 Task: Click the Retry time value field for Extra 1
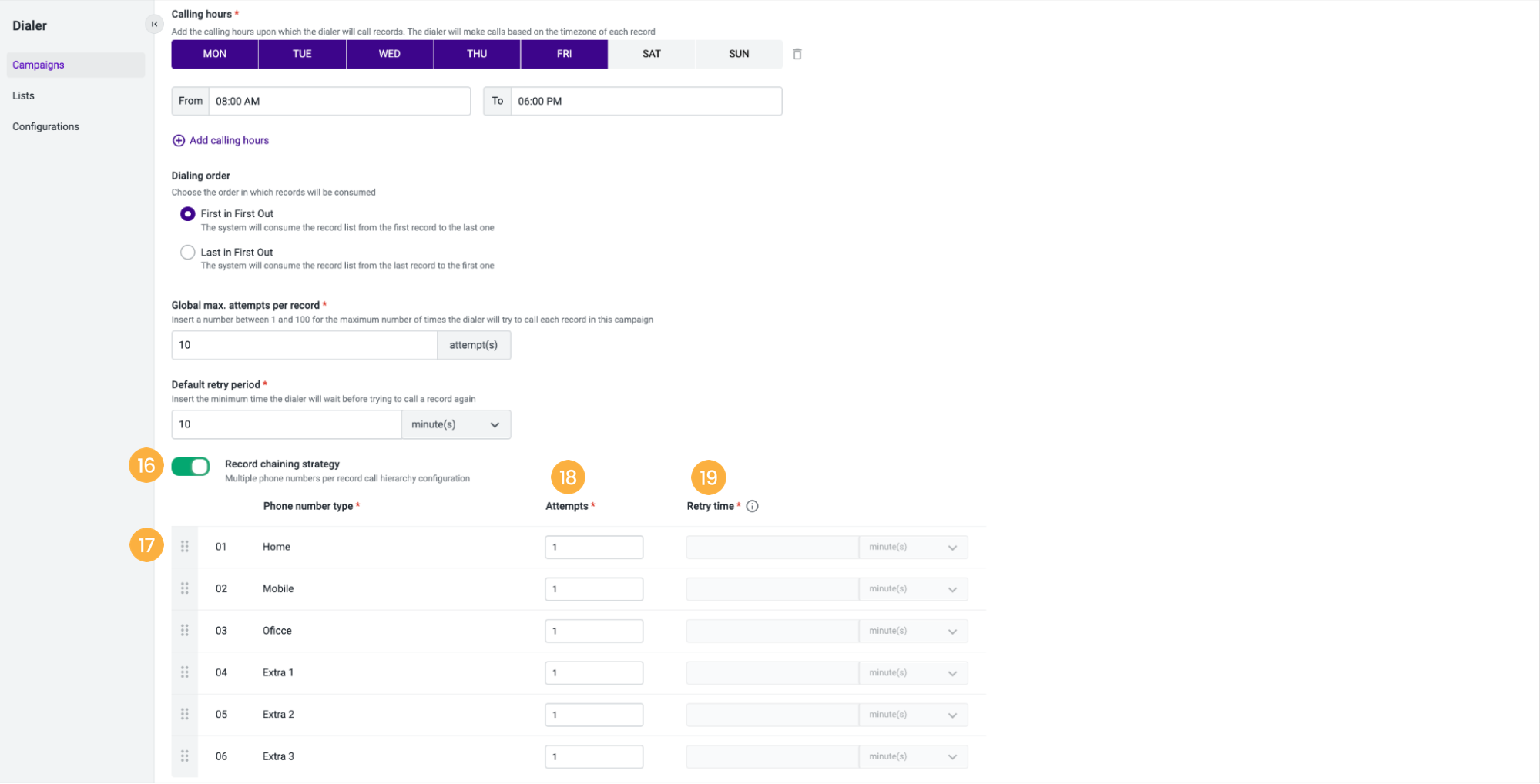pyautogui.click(x=773, y=673)
